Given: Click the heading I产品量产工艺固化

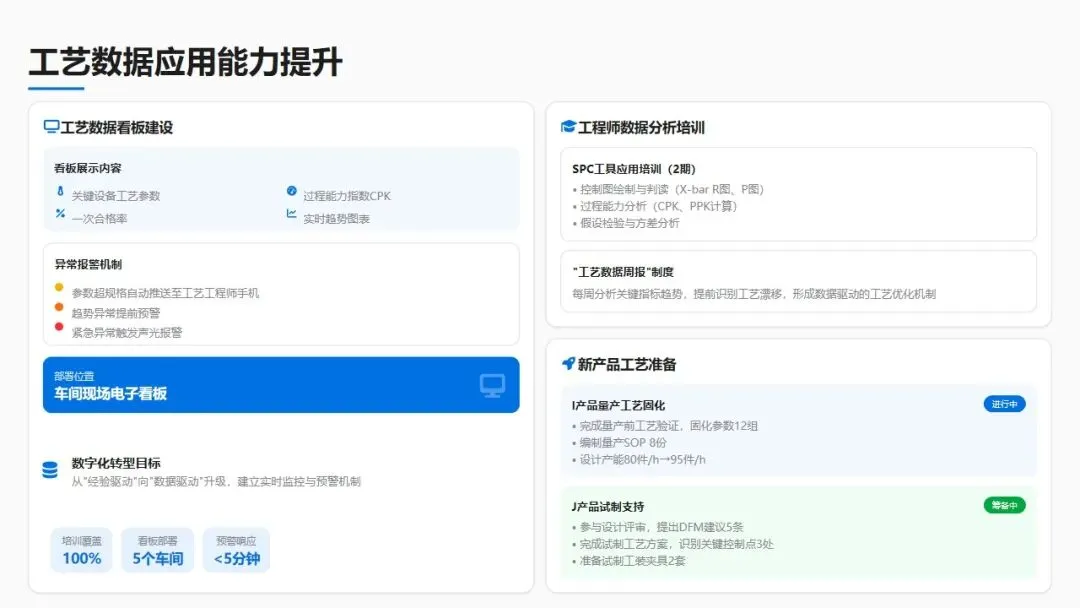Looking at the screenshot, I should point(618,406).
